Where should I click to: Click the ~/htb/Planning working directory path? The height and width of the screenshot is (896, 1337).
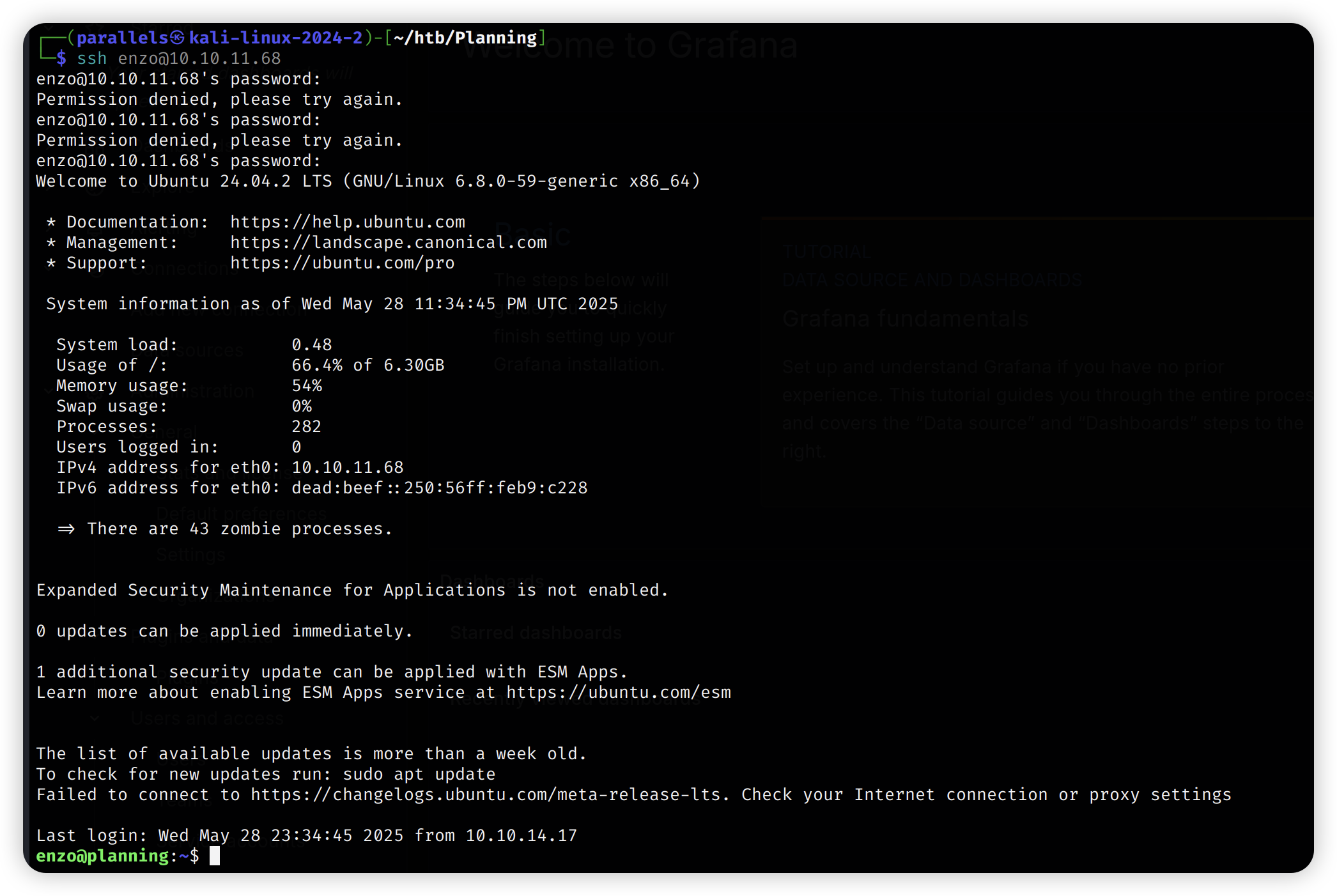pyautogui.click(x=465, y=38)
